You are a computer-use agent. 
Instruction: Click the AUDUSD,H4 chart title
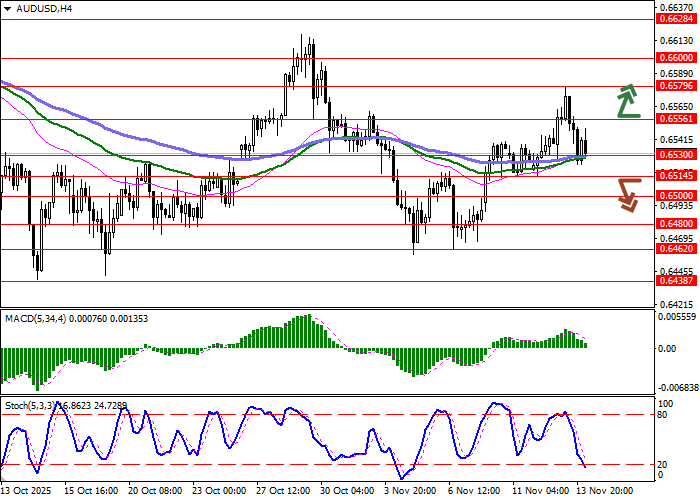point(44,8)
